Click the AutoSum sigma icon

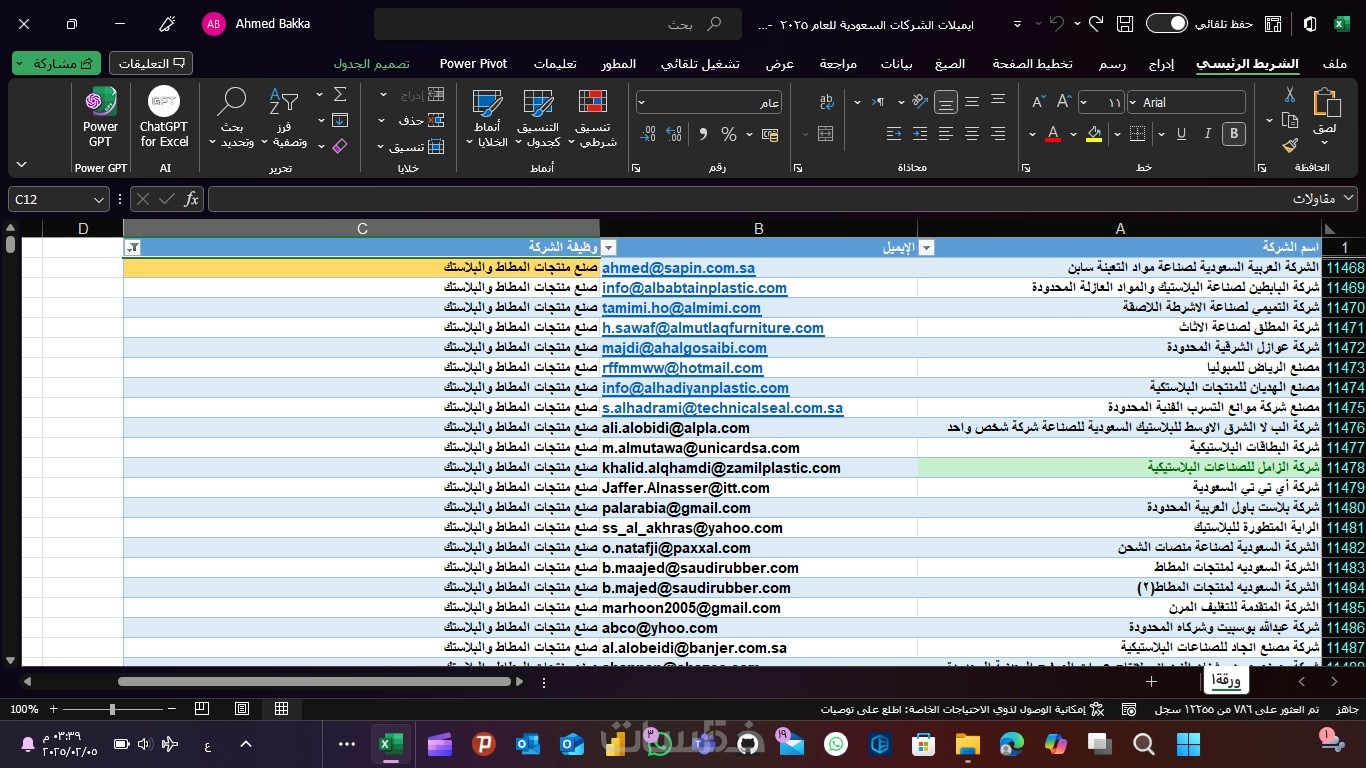point(340,94)
